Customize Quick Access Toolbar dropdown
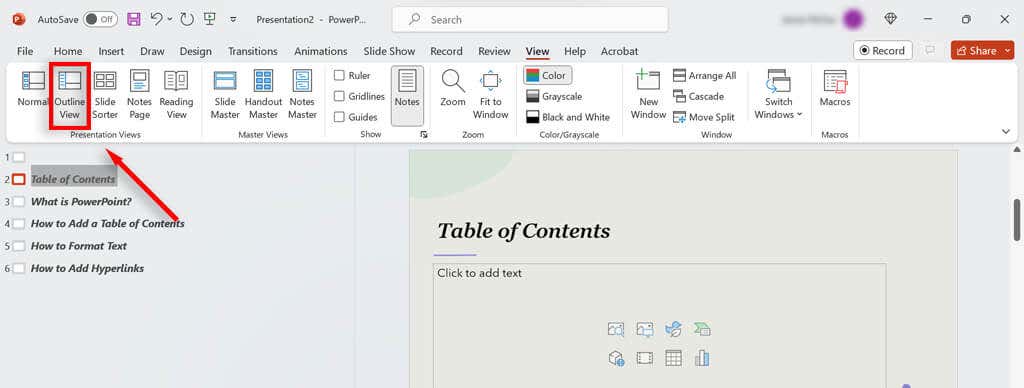Viewport: 1024px width, 388px height. (233, 20)
